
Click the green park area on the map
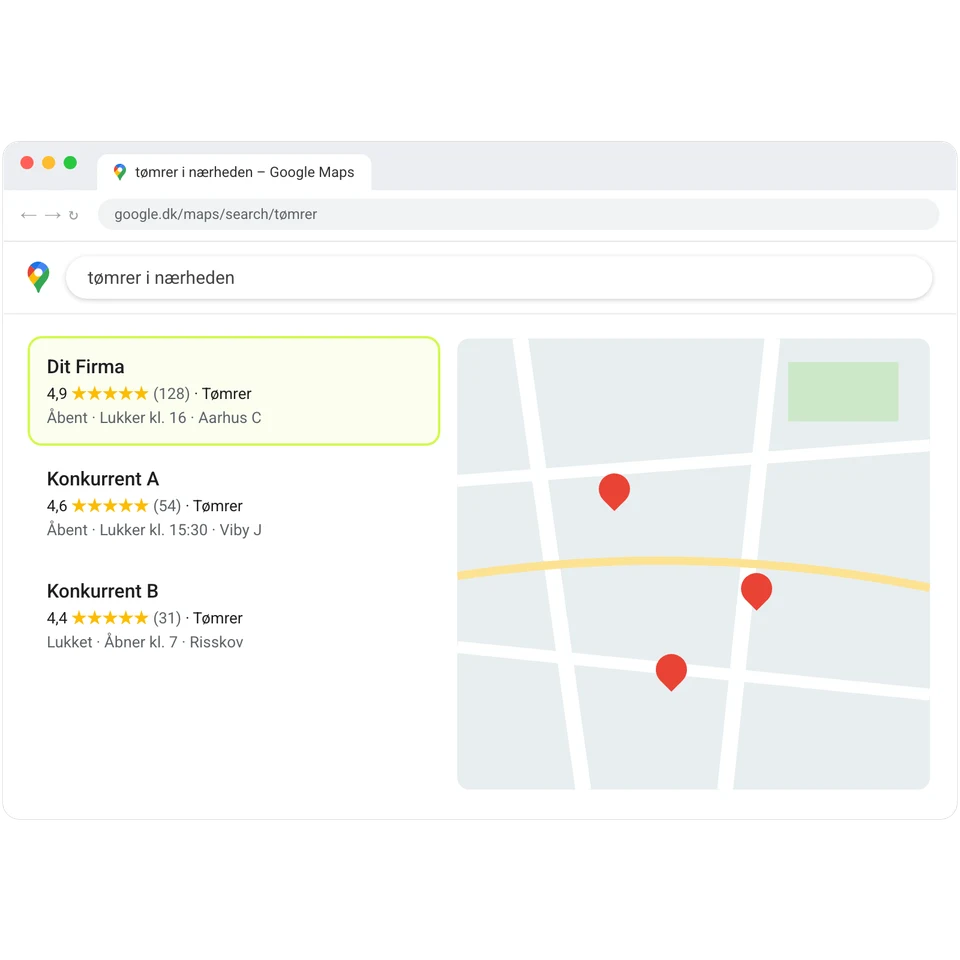point(842,391)
